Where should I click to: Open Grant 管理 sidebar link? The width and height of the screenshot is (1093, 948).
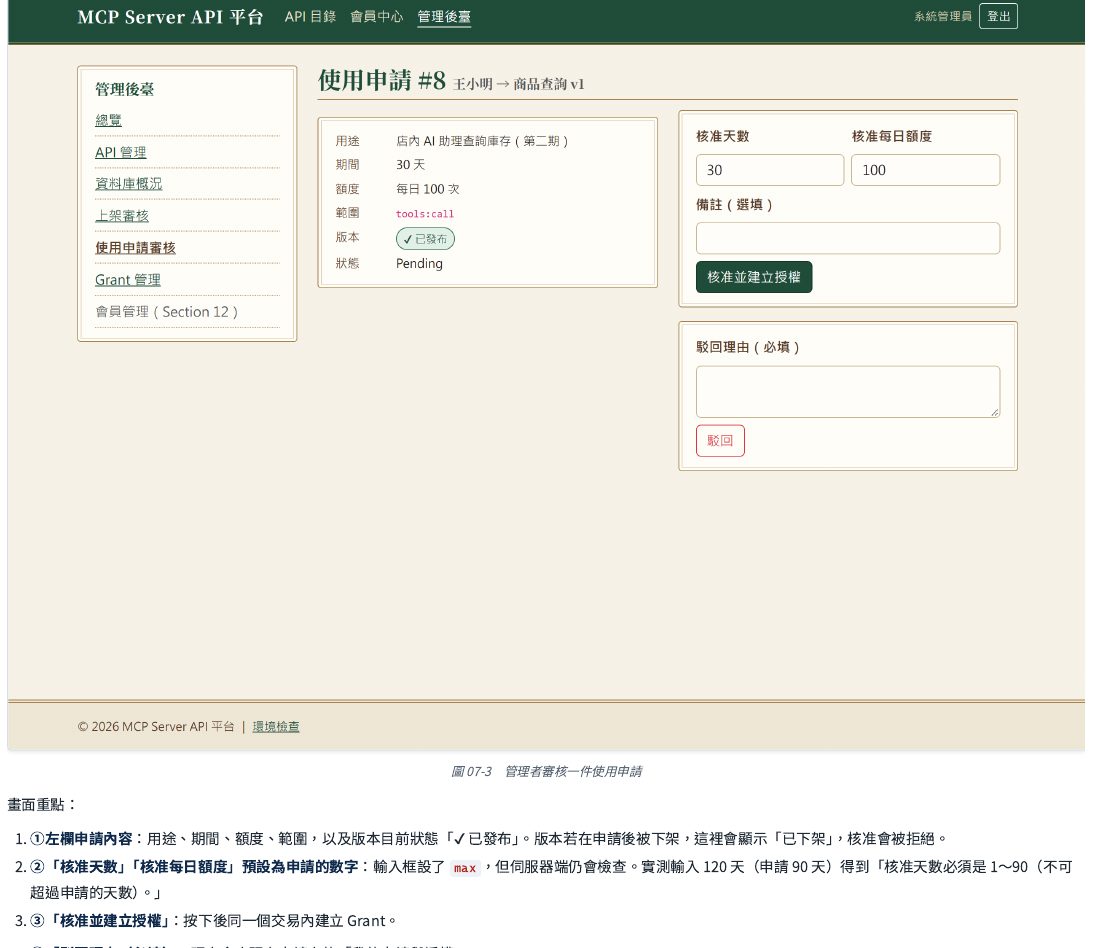point(128,280)
